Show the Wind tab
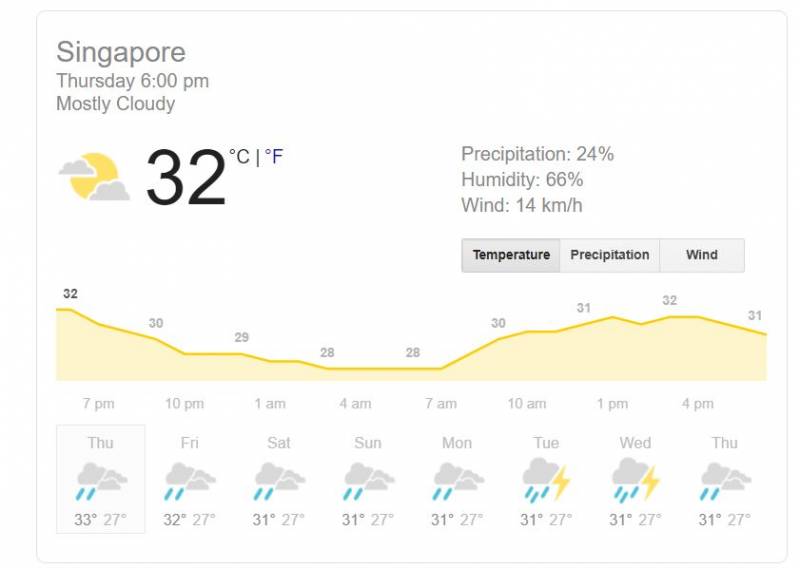Screen dimensions: 800x568 (702, 255)
